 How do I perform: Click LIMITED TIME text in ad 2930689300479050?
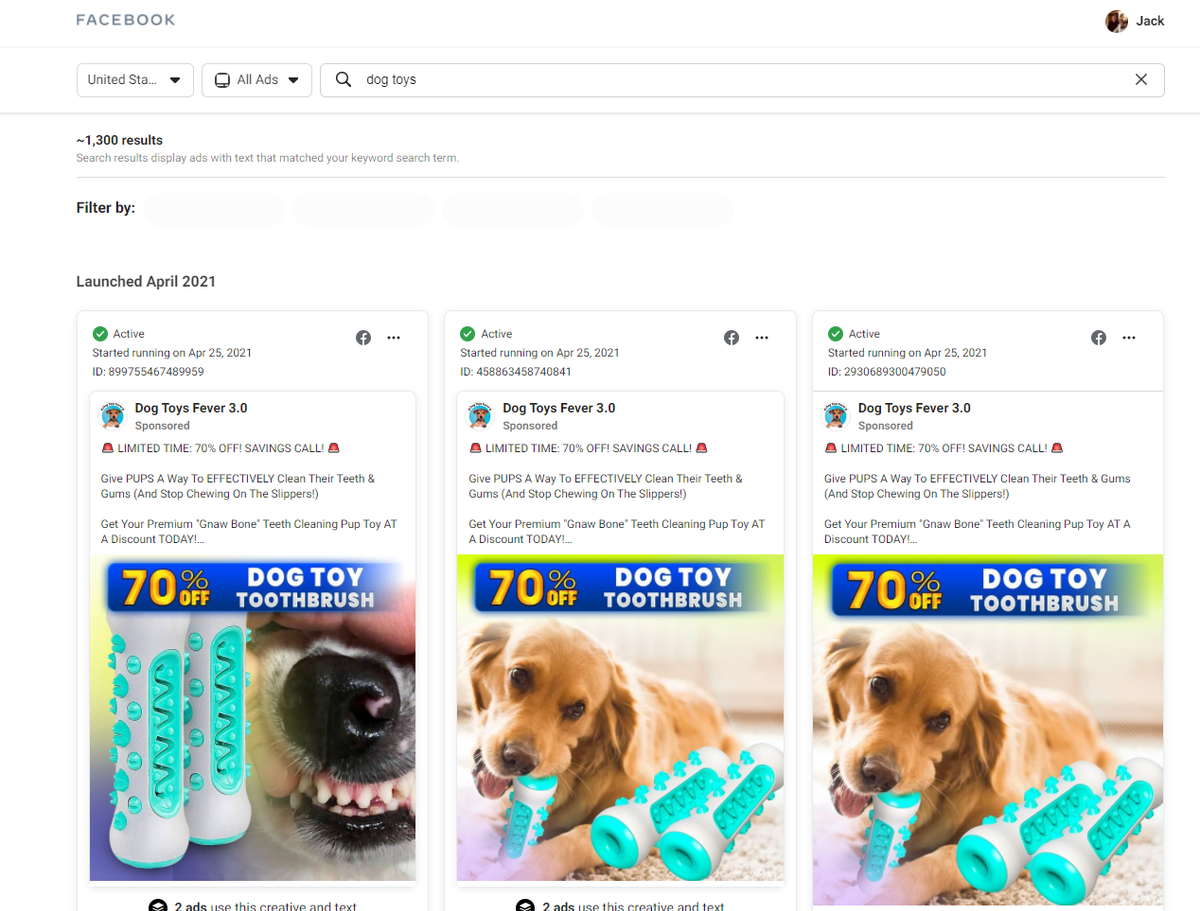point(944,449)
